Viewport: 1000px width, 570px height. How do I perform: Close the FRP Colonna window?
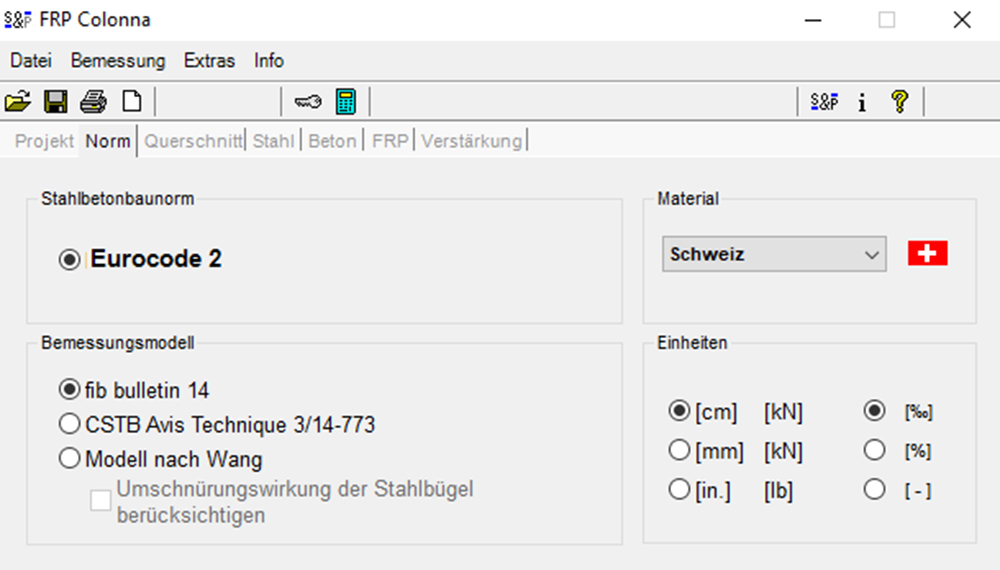pos(962,20)
